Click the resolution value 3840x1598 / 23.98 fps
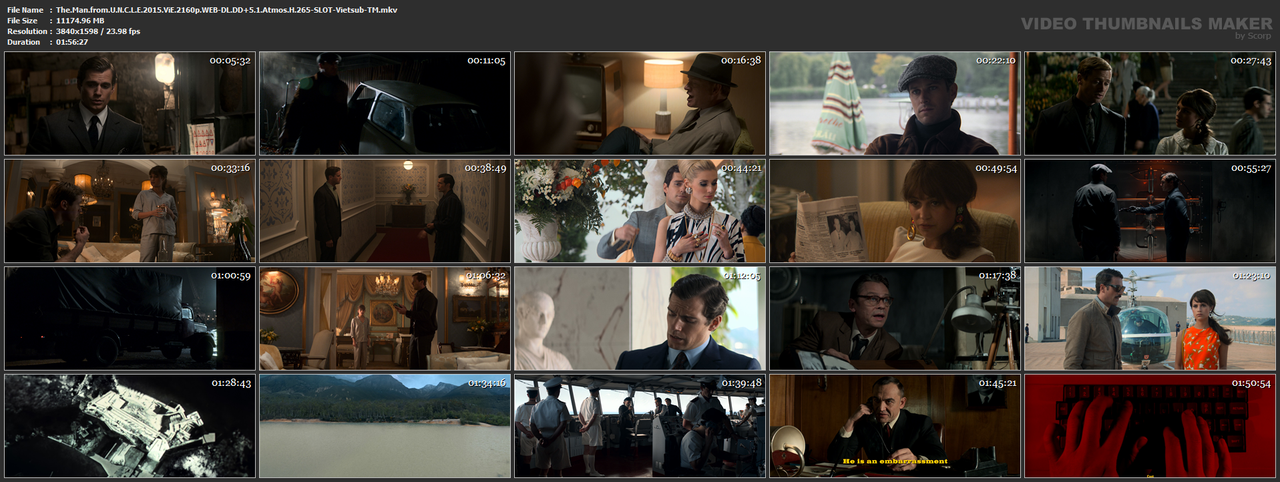This screenshot has height=482, width=1280. (x=98, y=31)
